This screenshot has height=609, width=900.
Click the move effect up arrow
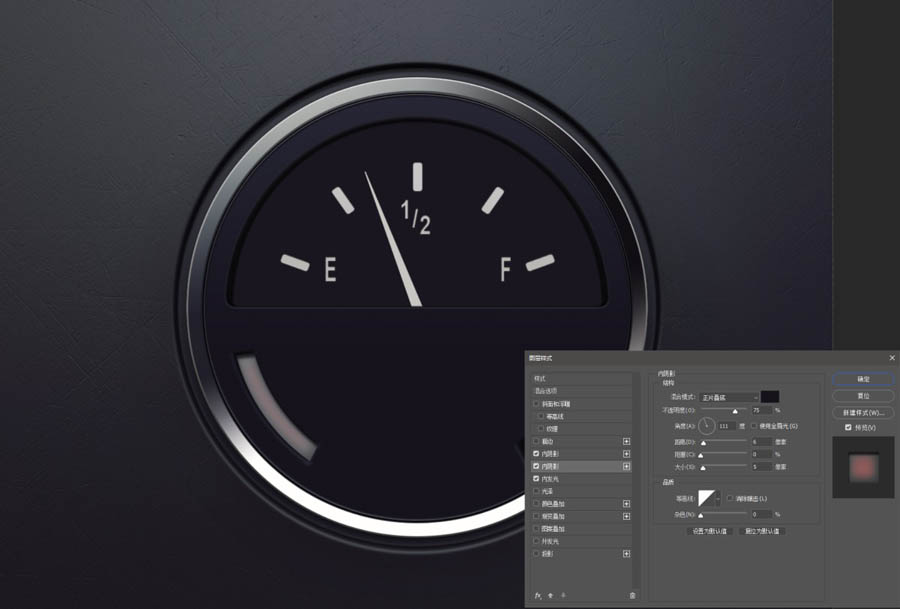pyautogui.click(x=550, y=596)
